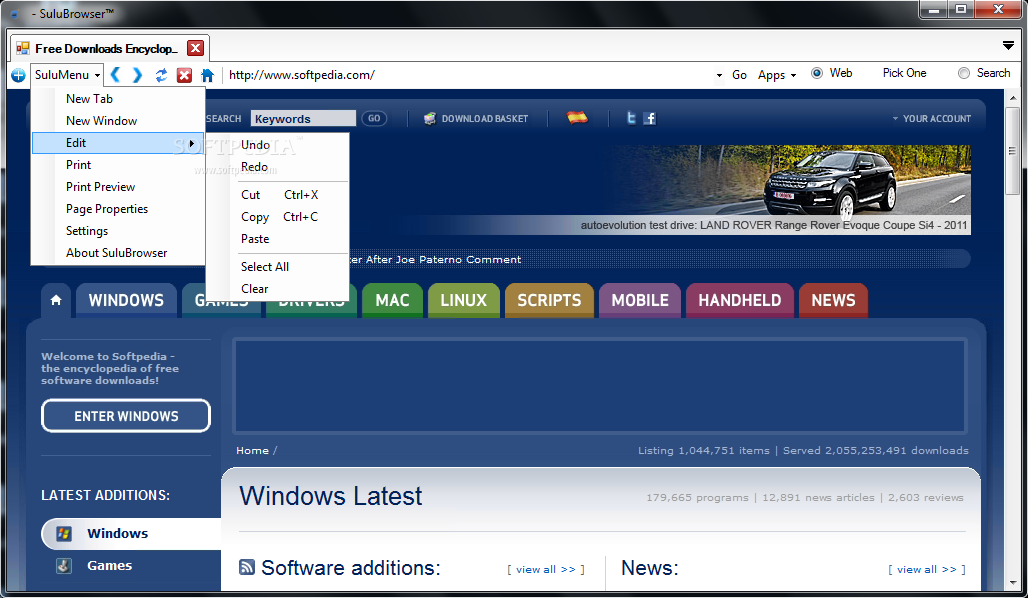Open Page Properties menu item
Screen dimensions: 1028x598
[118, 209]
